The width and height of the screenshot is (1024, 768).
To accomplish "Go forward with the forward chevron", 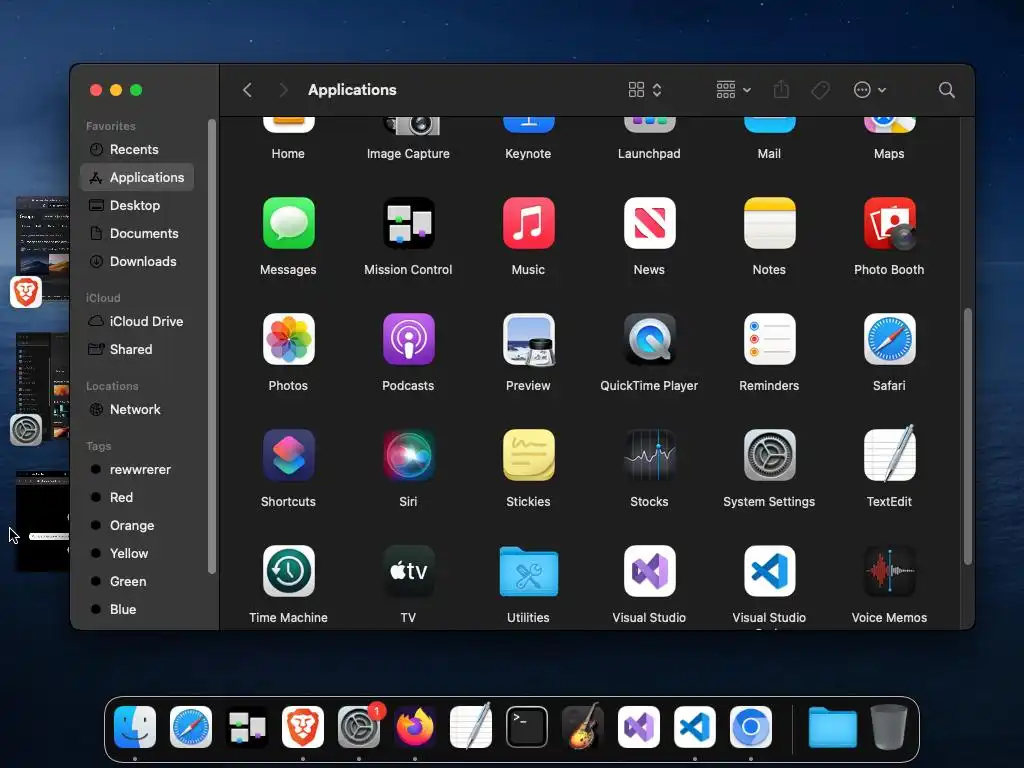I will (x=283, y=90).
